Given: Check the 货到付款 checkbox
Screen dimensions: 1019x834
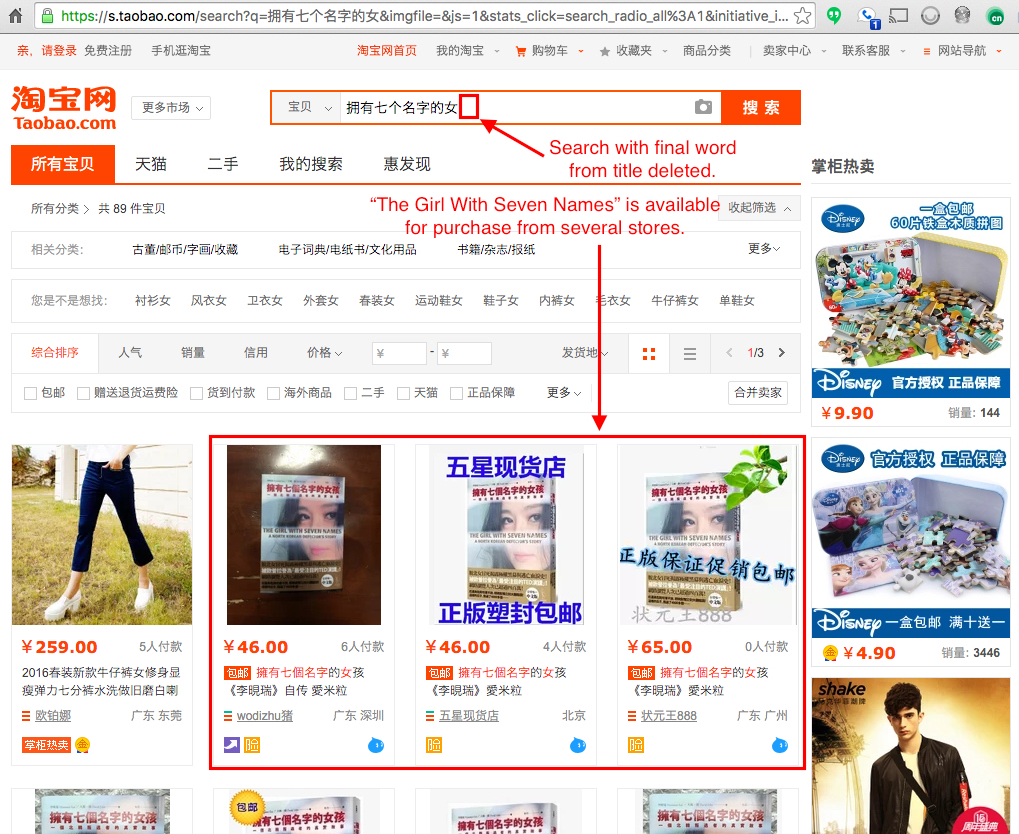Looking at the screenshot, I should [x=196, y=393].
